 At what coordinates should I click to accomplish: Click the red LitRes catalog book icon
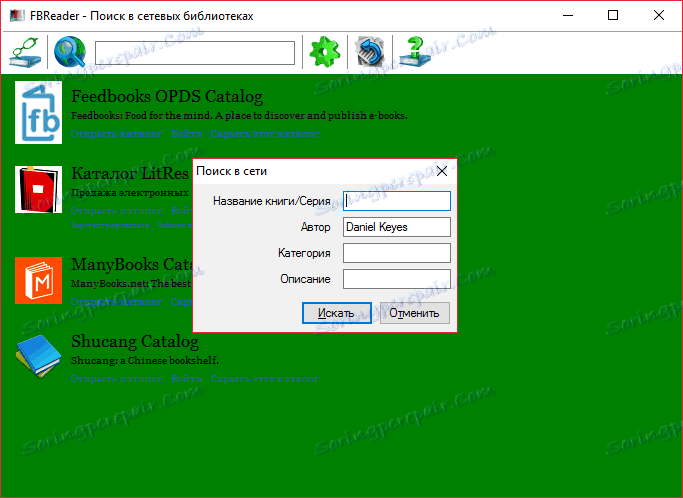[x=38, y=190]
